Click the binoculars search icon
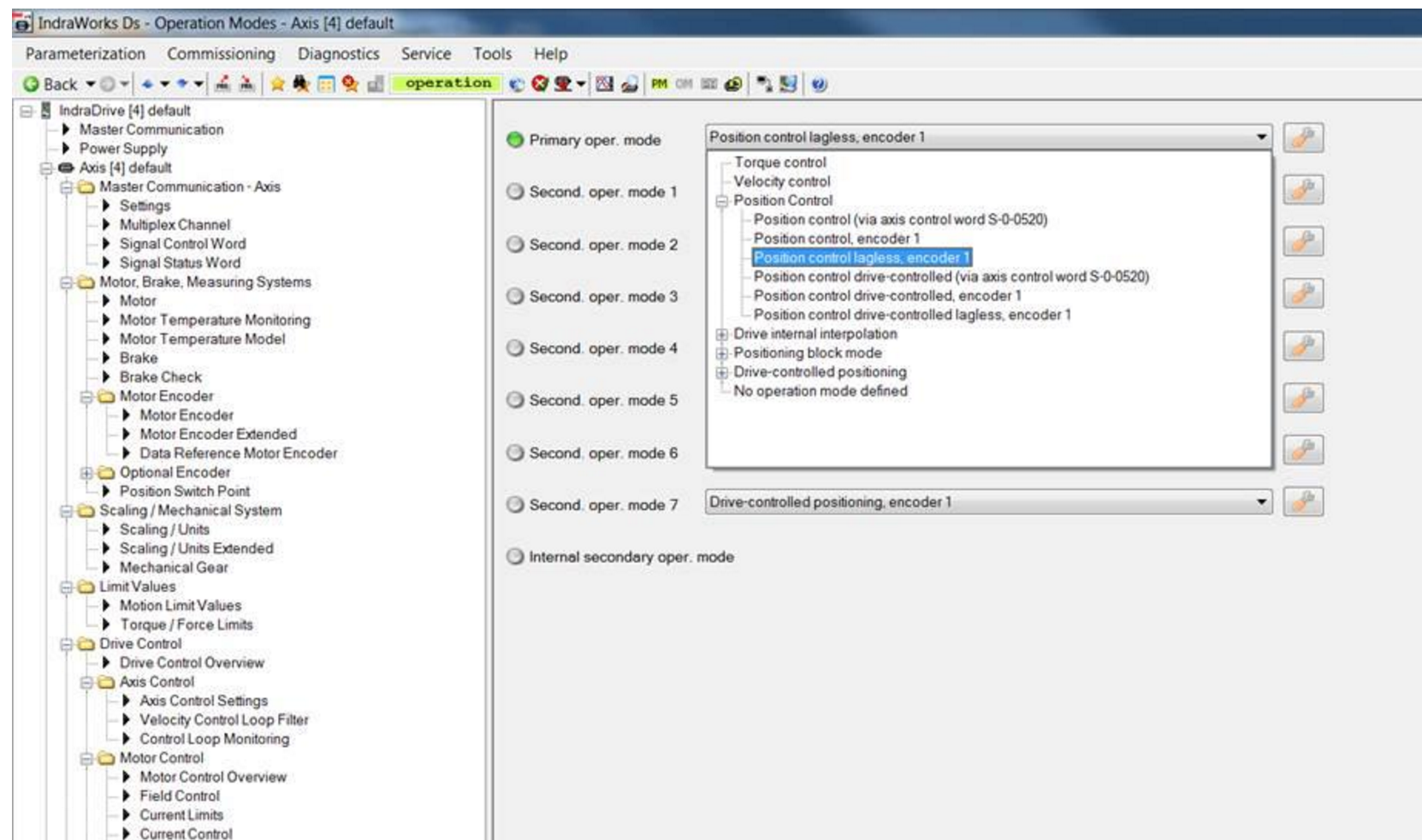 [x=301, y=84]
